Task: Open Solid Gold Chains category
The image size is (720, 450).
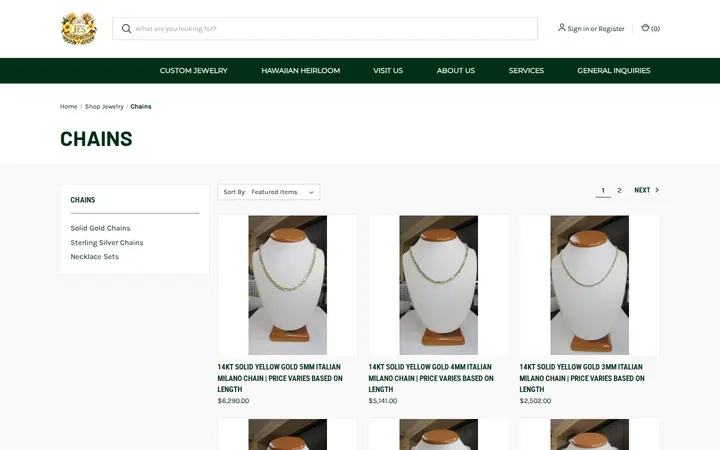Action: 100,228
